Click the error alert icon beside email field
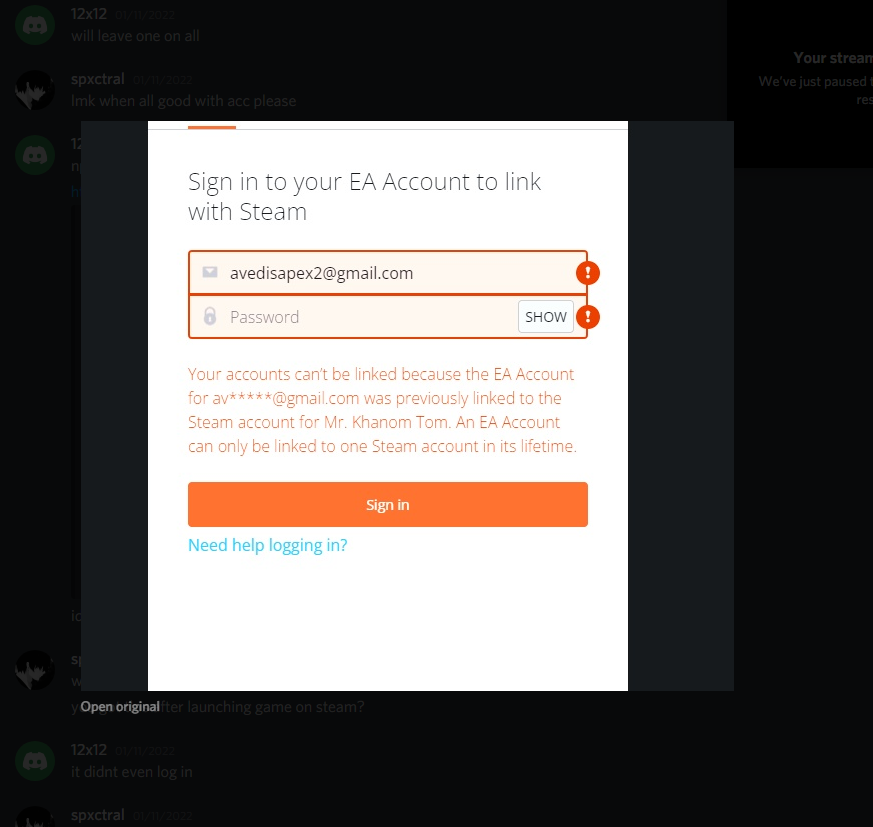The image size is (873, 827). pos(587,273)
